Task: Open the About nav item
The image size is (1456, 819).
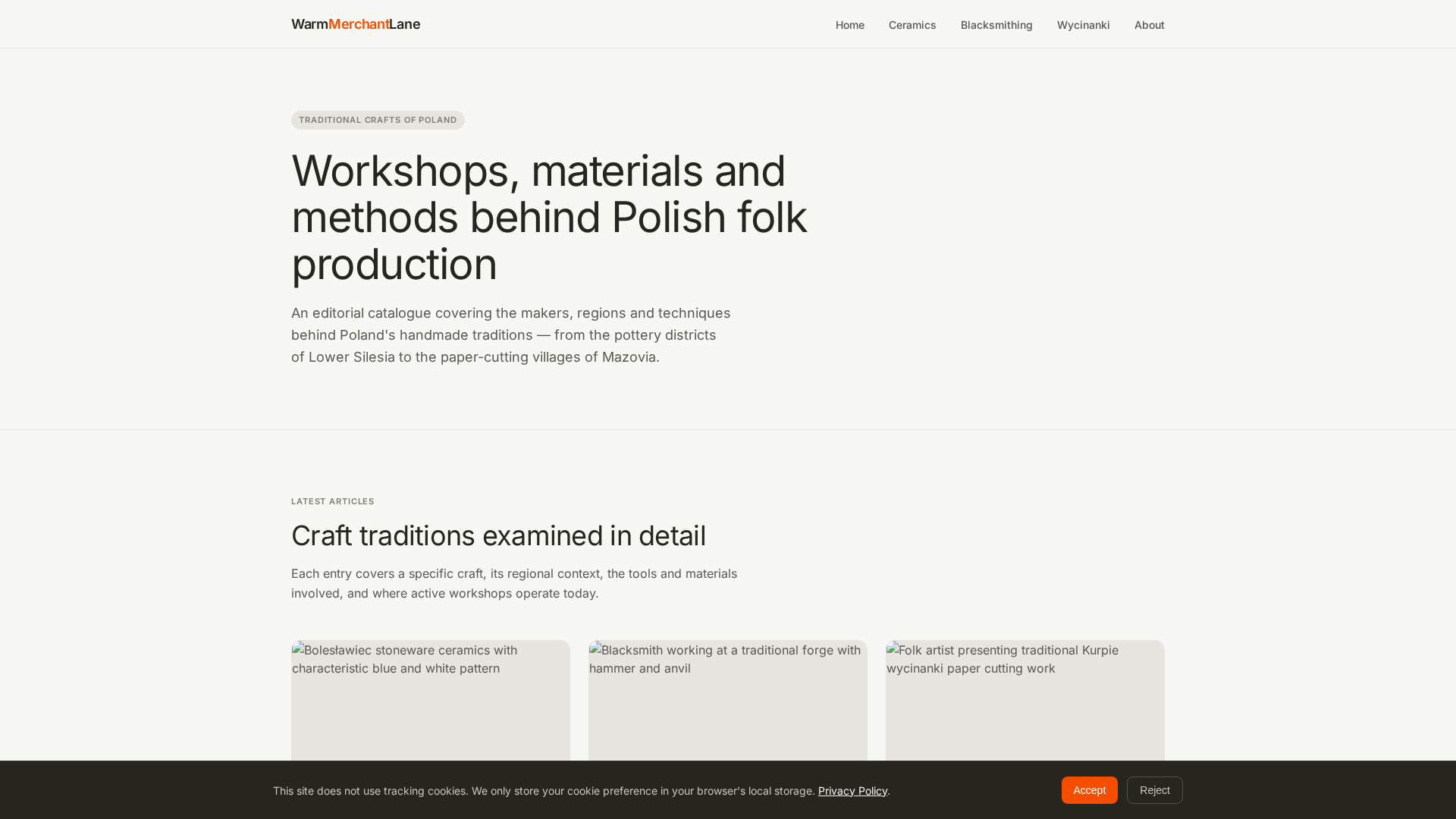Action: pyautogui.click(x=1149, y=25)
